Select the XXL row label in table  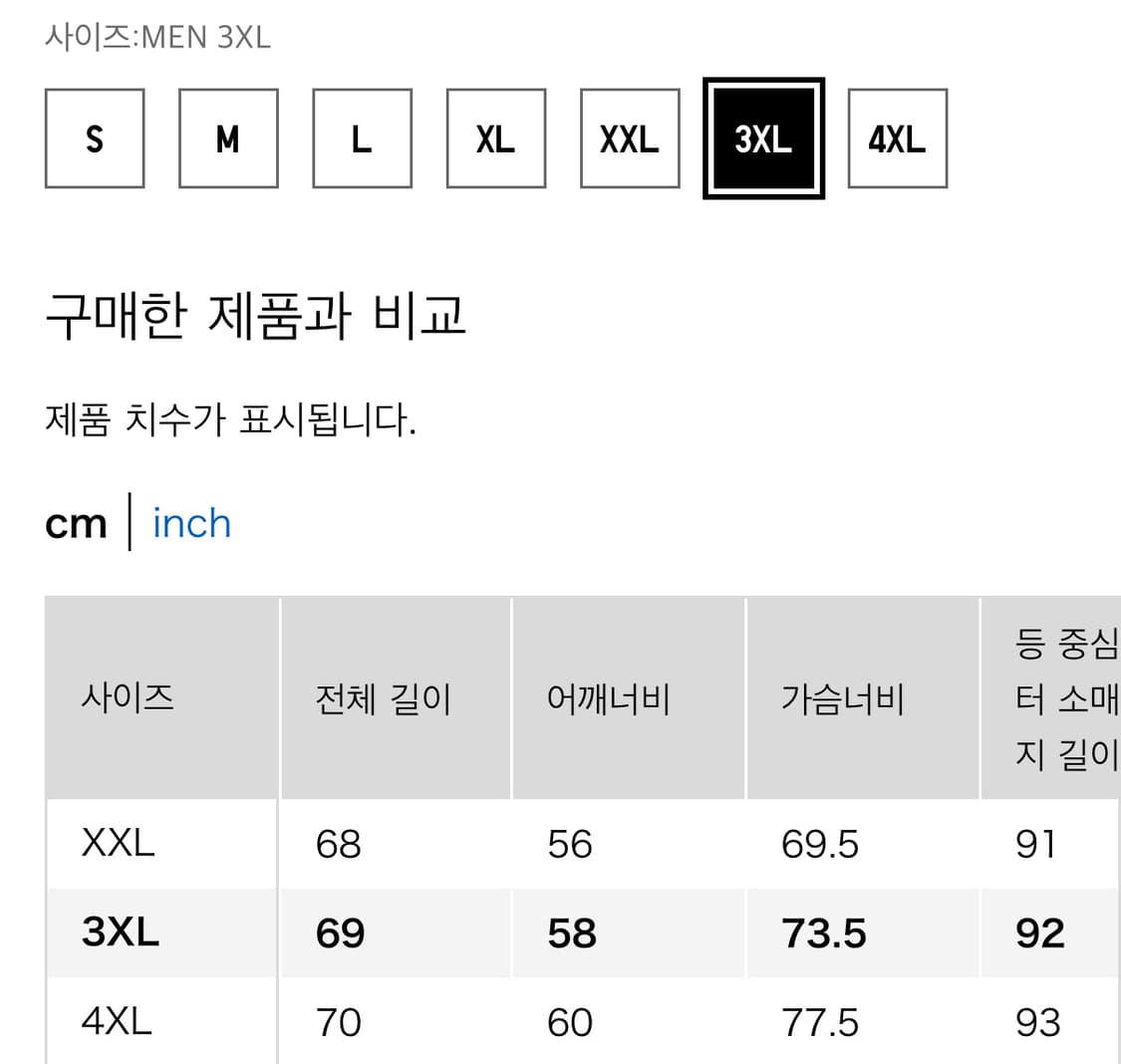pos(118,844)
